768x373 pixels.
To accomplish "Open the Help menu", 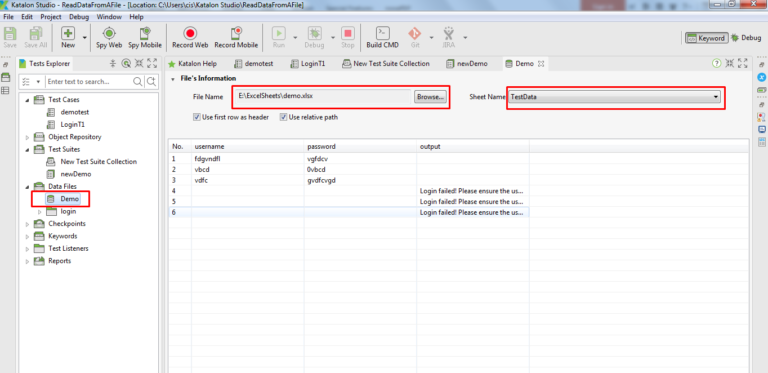I will tap(137, 17).
